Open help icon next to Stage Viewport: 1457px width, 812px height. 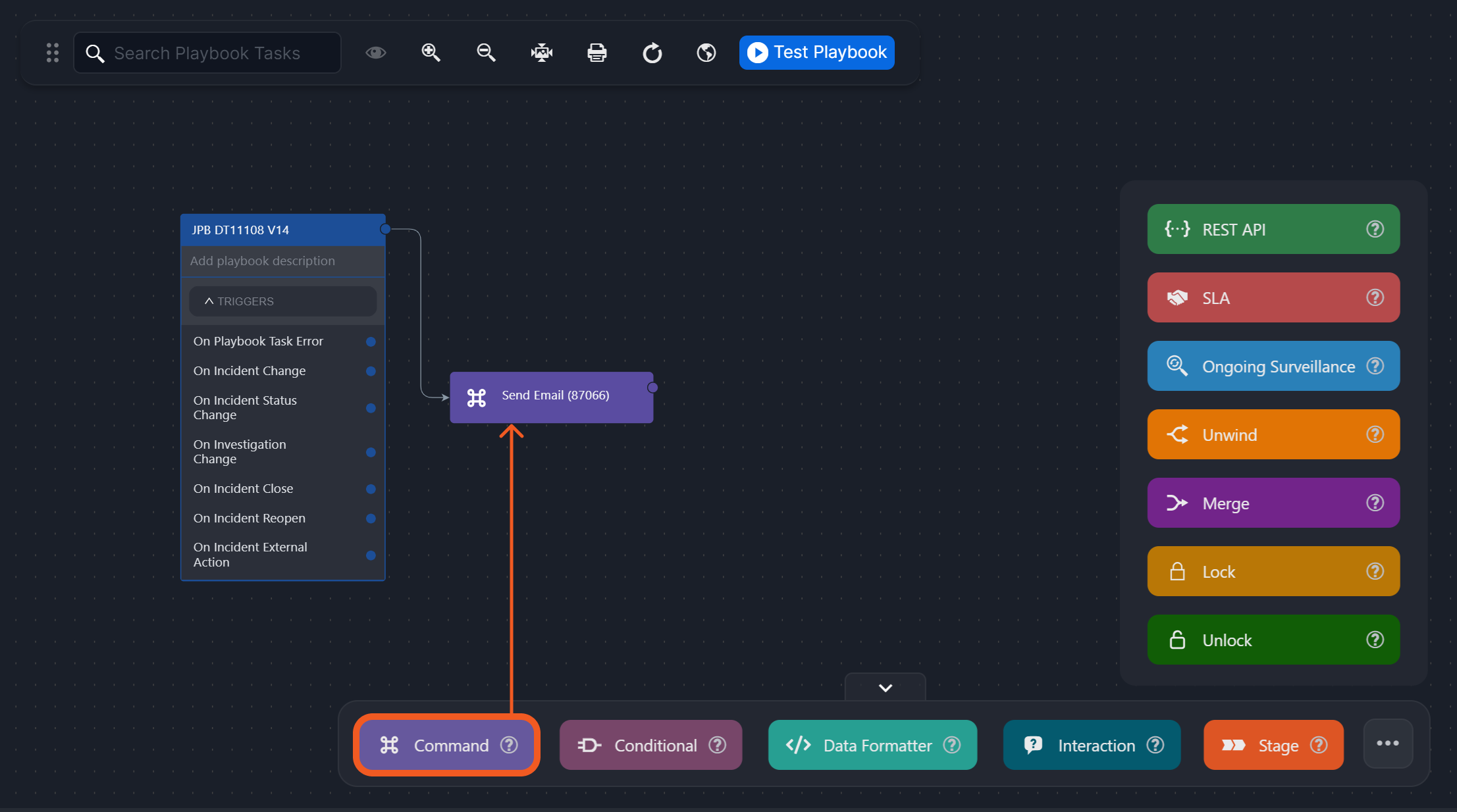[1319, 745]
